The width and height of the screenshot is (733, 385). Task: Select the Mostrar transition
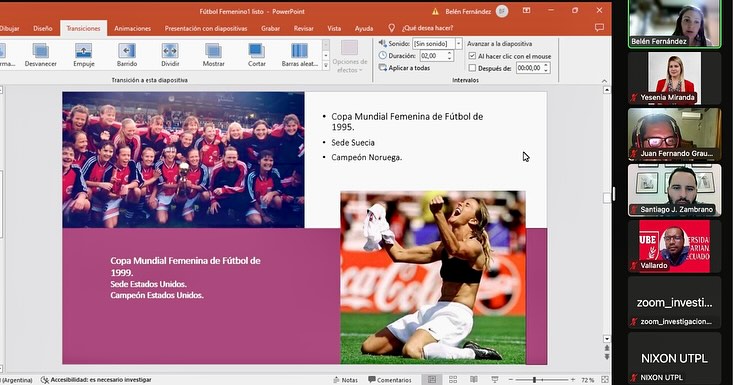tap(213, 55)
